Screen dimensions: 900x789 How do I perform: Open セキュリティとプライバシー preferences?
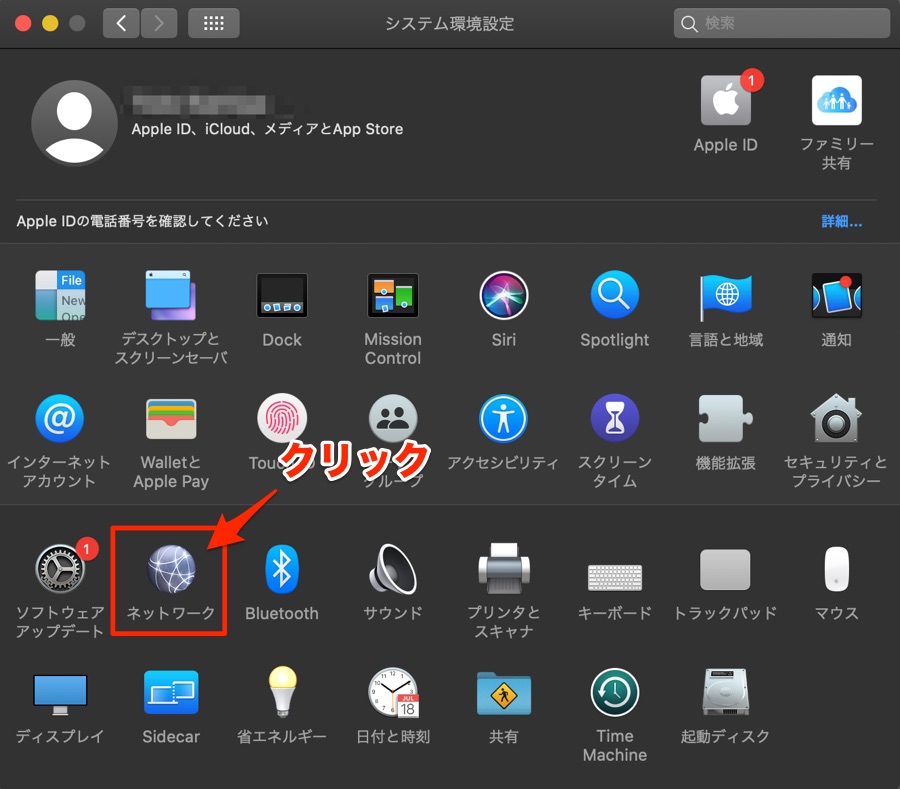click(836, 418)
